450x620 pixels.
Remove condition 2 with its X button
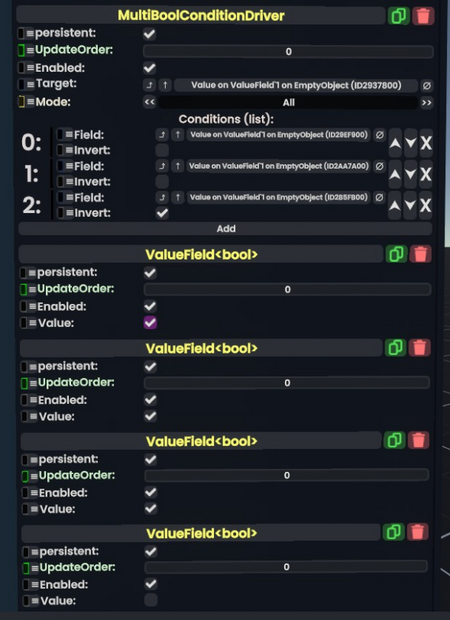point(425,205)
